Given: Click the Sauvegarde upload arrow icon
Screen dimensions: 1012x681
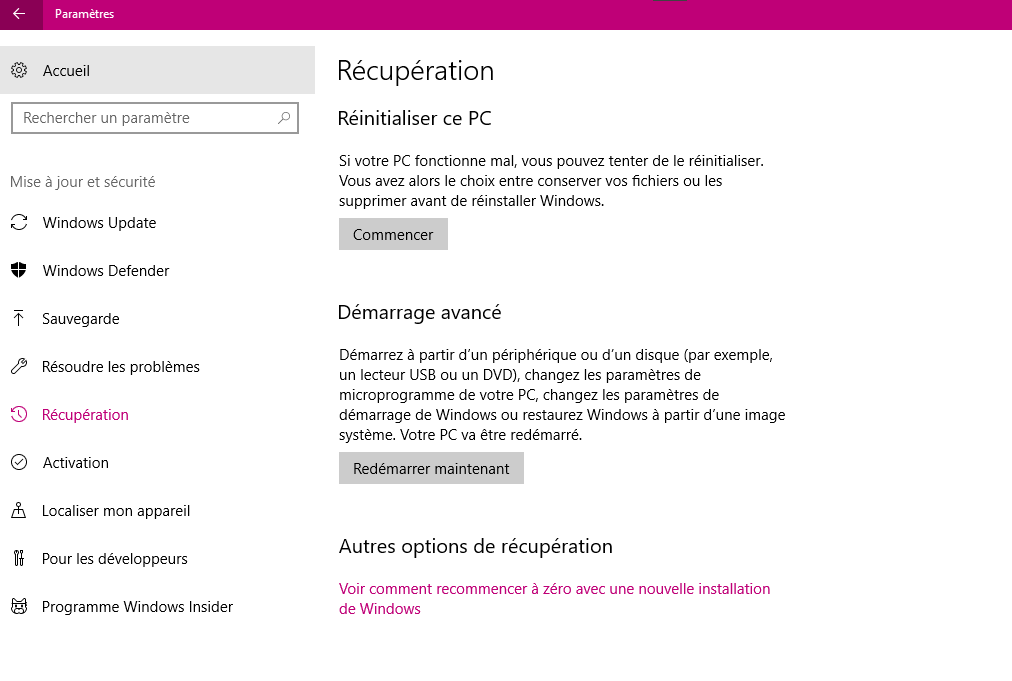Looking at the screenshot, I should pos(19,318).
